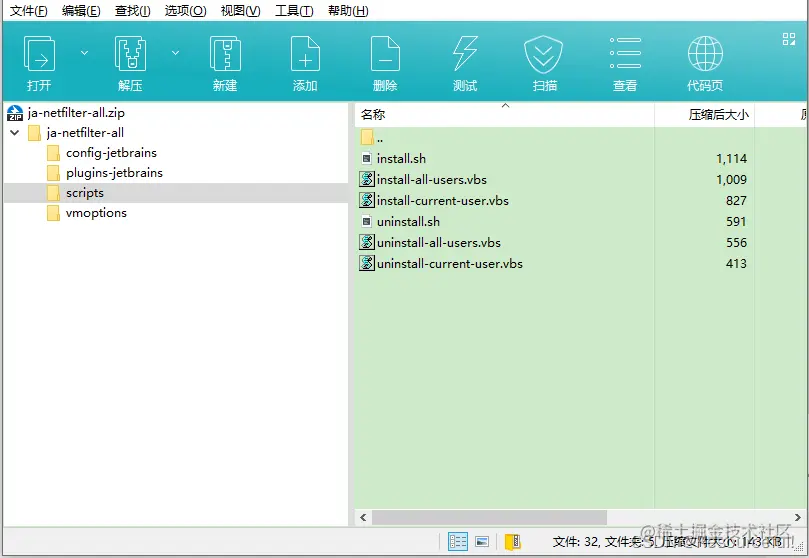809x558 pixels.
Task: Expand the dropdown arrow beside 打开
Action: 84,53
